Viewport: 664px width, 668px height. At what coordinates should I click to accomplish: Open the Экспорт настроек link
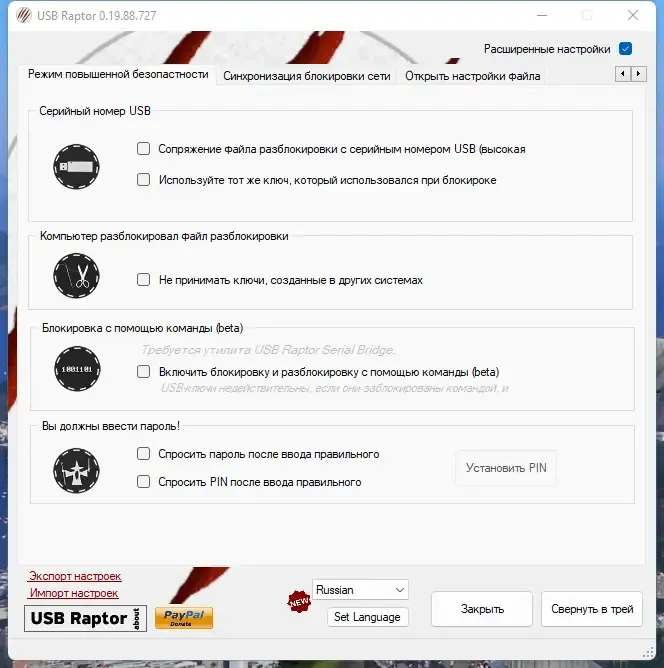tap(75, 576)
